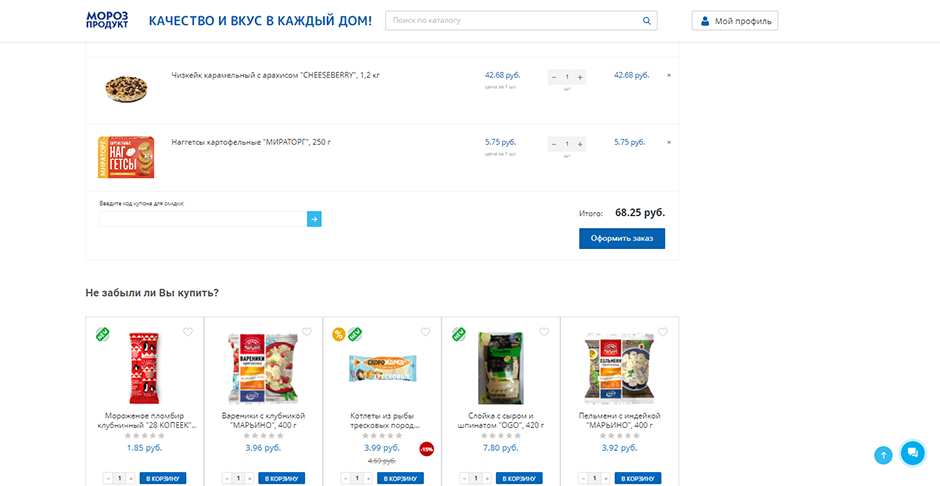Open the Наггетсы картофельные product link
The width and height of the screenshot is (940, 486).
[x=251, y=143]
